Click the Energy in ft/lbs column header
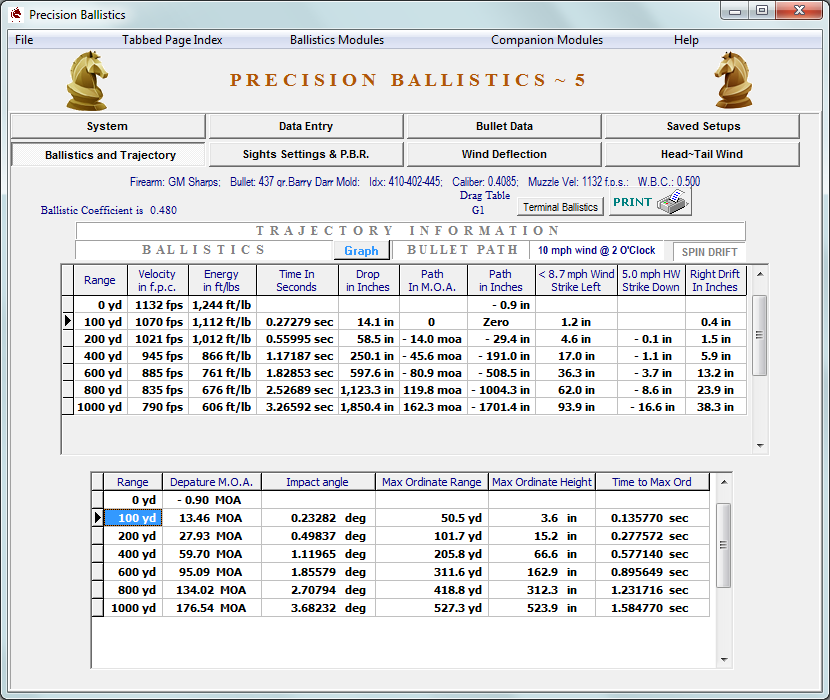Image resolution: width=830 pixels, height=700 pixels. [222, 280]
